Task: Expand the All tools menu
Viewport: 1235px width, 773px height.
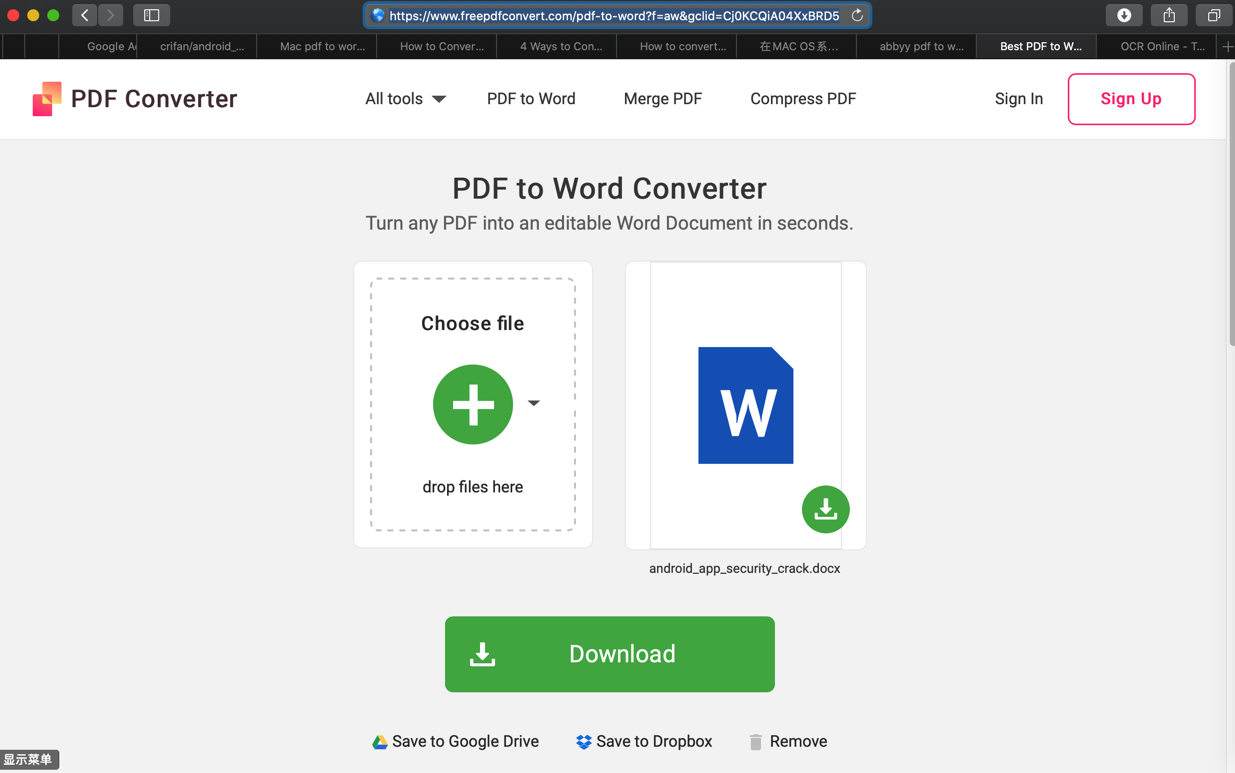Action: 405,99
